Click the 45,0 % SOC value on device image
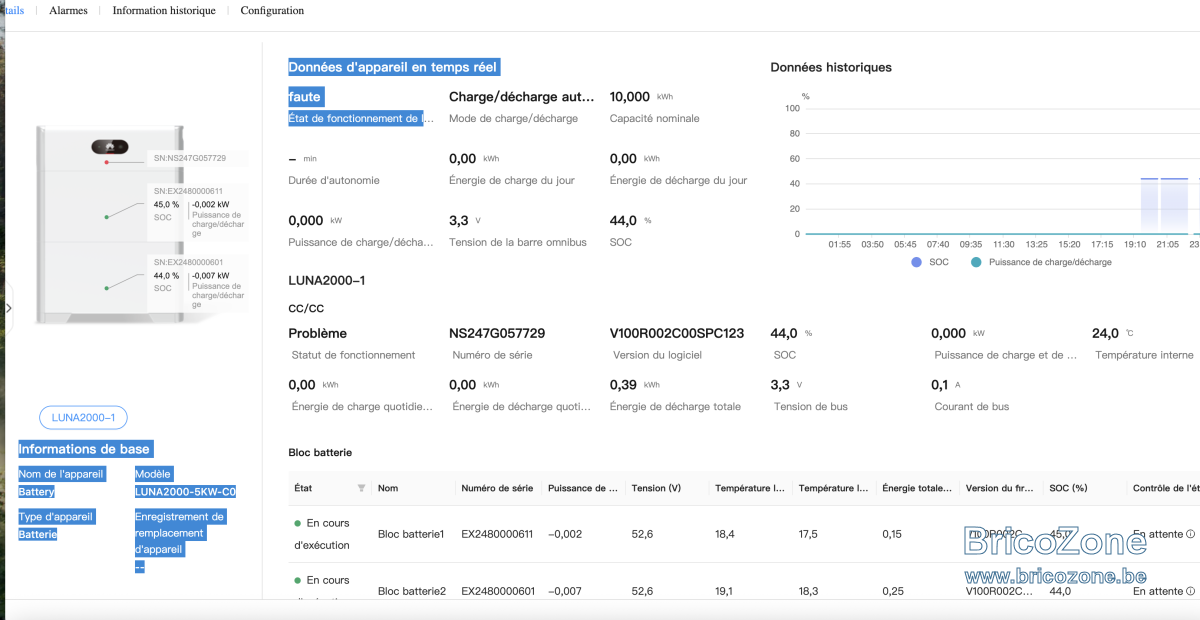Viewport: 1200px width, 620px height. tap(166, 204)
